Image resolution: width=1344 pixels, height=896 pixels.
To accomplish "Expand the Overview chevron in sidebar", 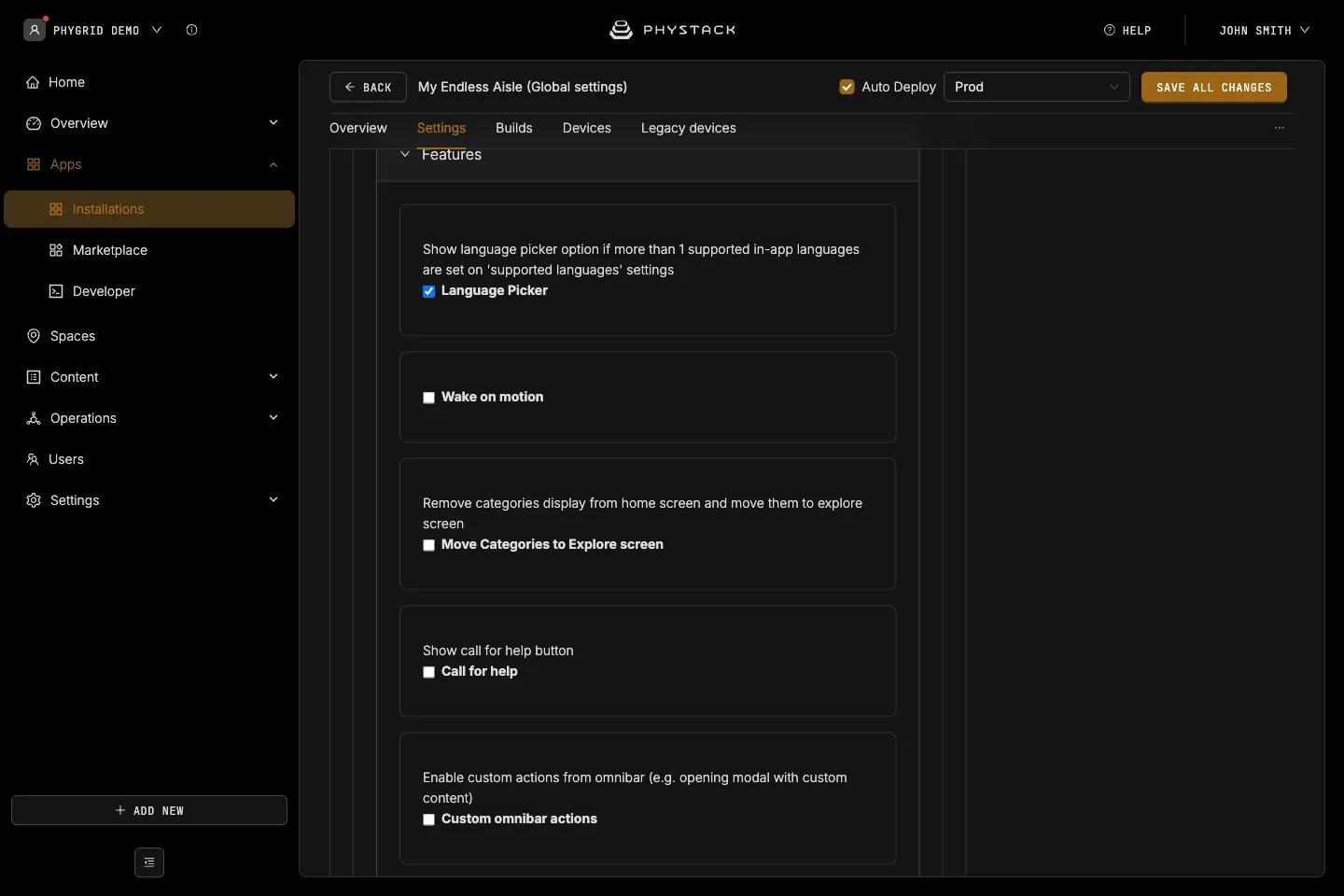I will click(273, 123).
